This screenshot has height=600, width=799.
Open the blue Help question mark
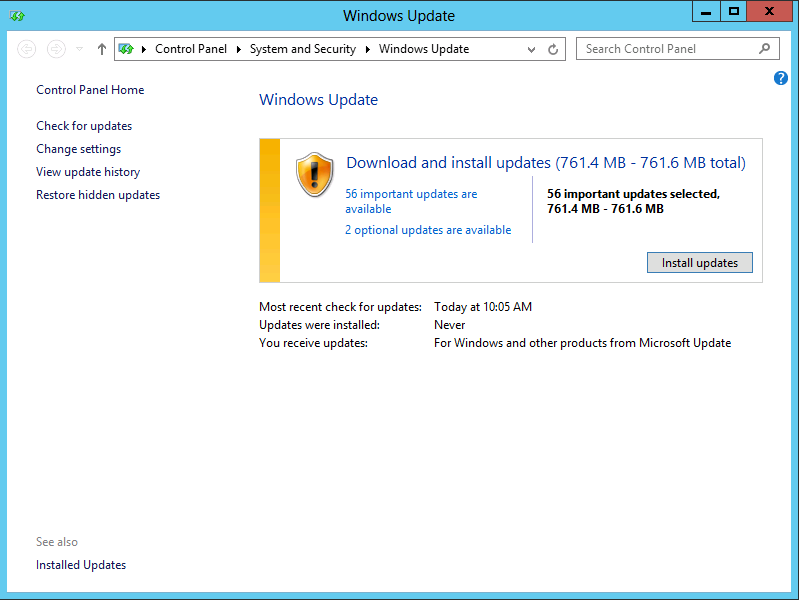click(x=781, y=78)
